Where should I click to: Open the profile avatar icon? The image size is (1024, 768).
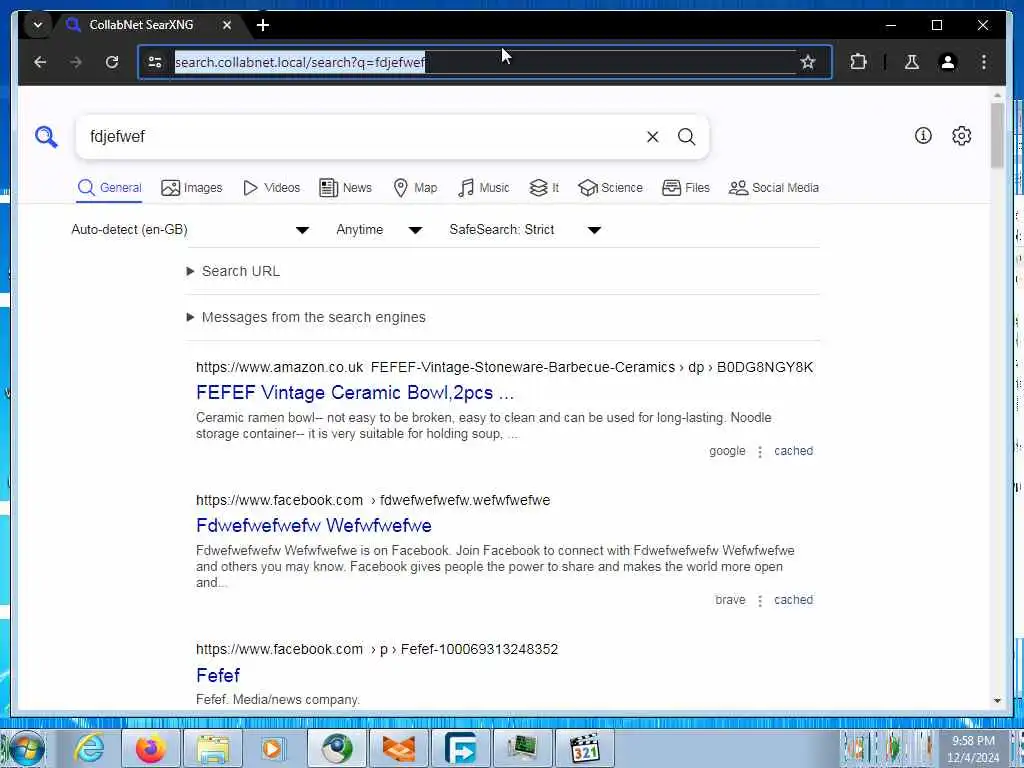coord(948,62)
